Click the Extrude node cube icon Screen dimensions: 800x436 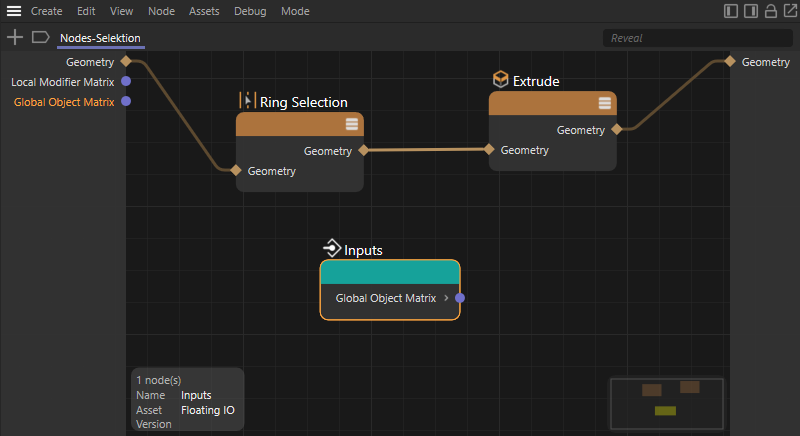click(x=501, y=79)
